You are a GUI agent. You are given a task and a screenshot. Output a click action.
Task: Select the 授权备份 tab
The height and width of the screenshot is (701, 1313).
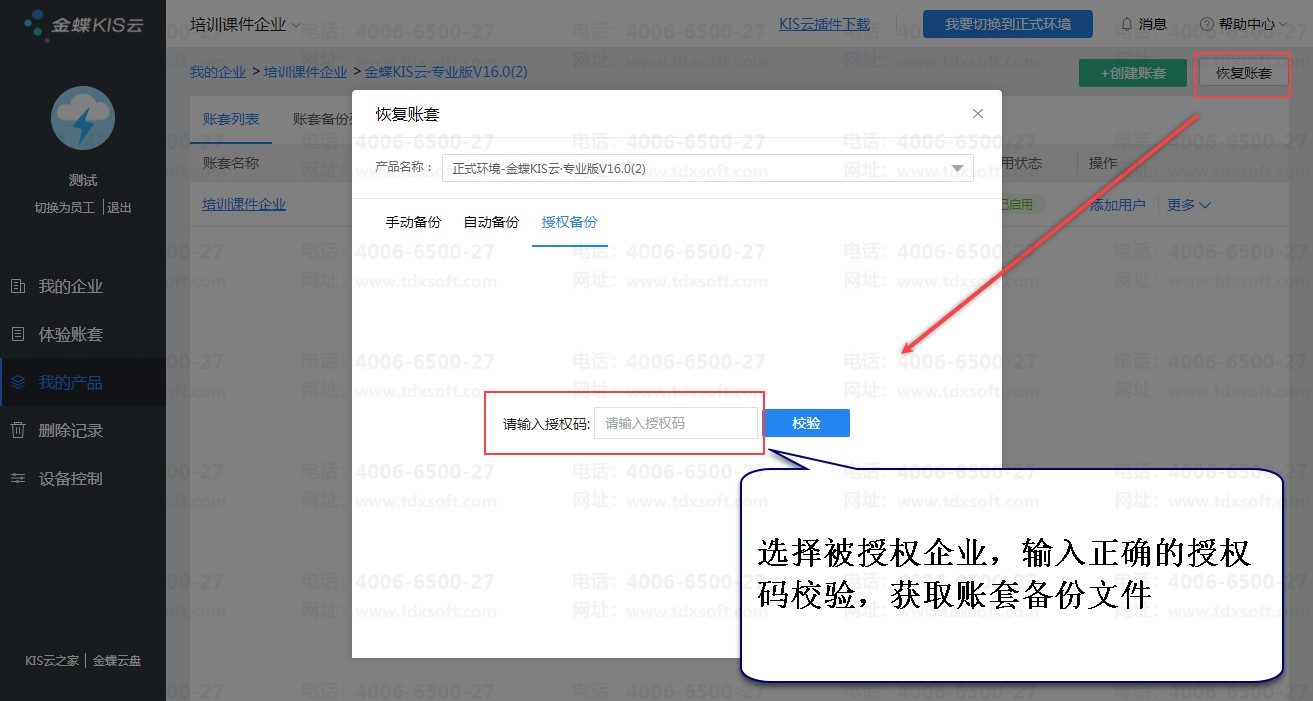point(569,222)
